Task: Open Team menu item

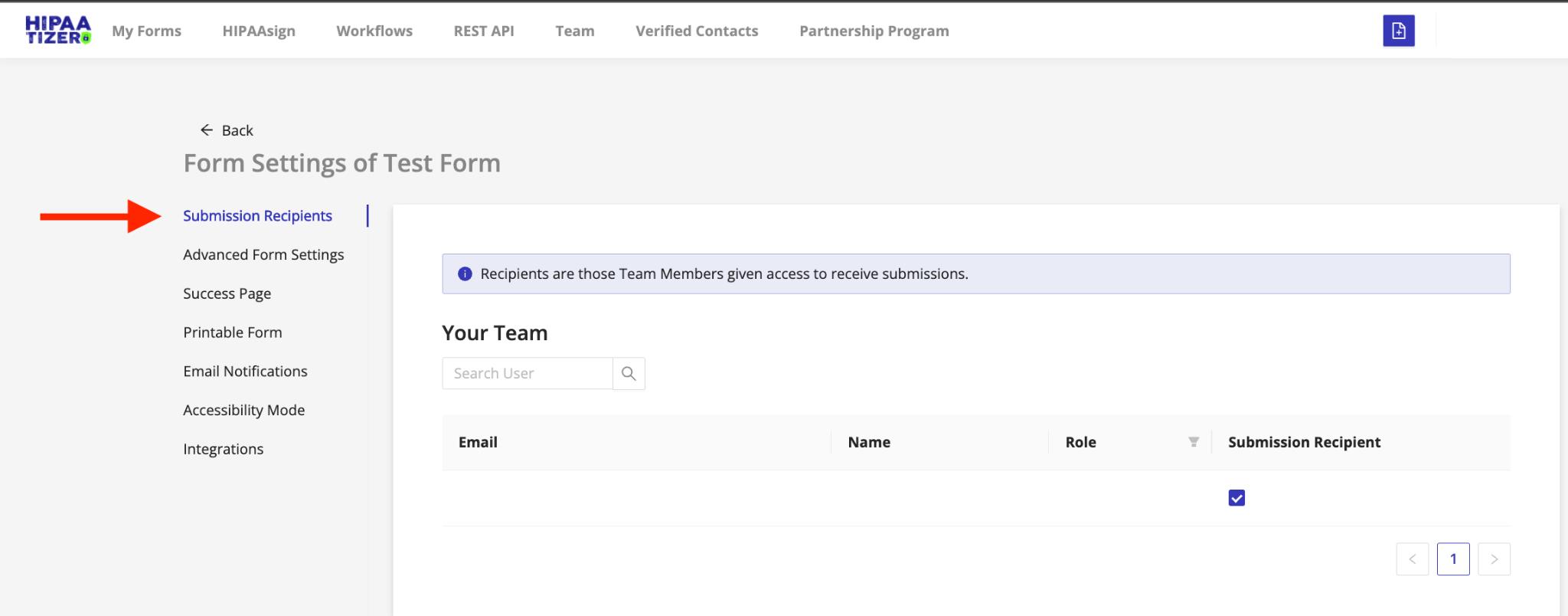Action: pyautogui.click(x=575, y=31)
